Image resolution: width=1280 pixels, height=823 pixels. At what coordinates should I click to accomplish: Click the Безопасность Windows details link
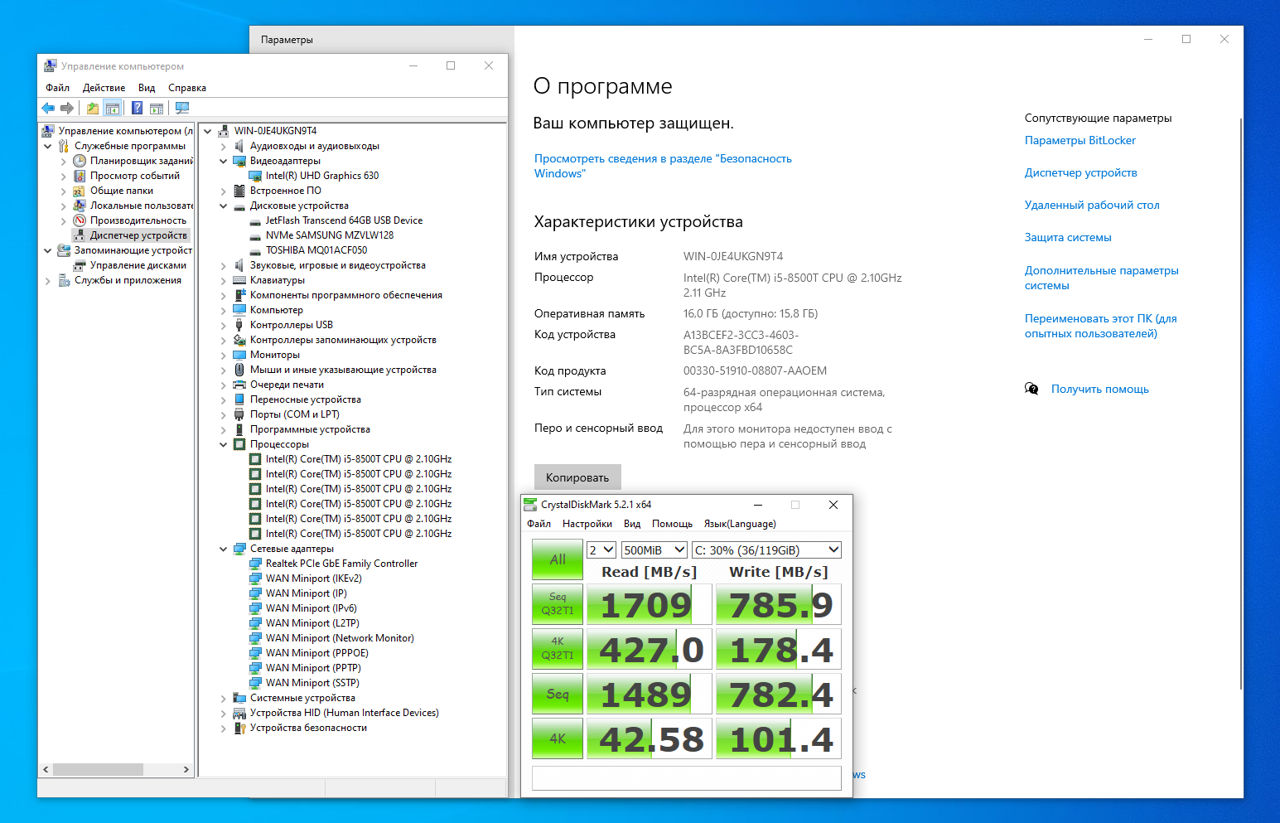pyautogui.click(x=663, y=166)
